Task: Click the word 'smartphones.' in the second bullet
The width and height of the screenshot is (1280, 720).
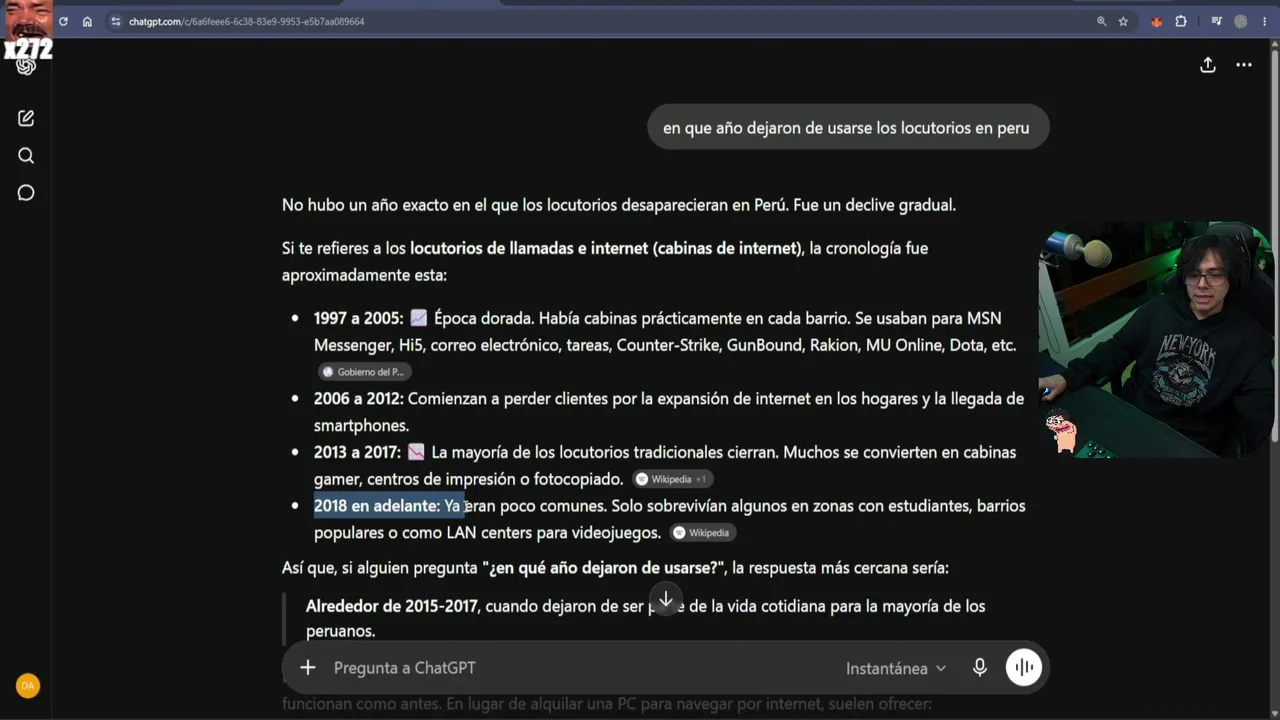Action: click(x=361, y=425)
